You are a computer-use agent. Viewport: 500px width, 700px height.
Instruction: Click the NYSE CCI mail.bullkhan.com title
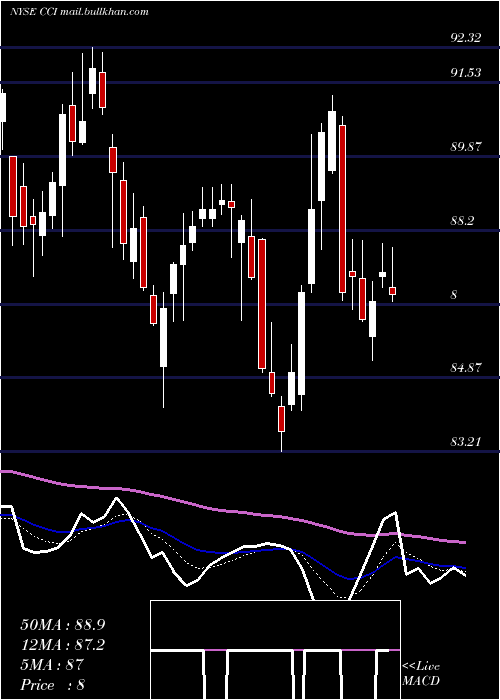pyautogui.click(x=79, y=12)
